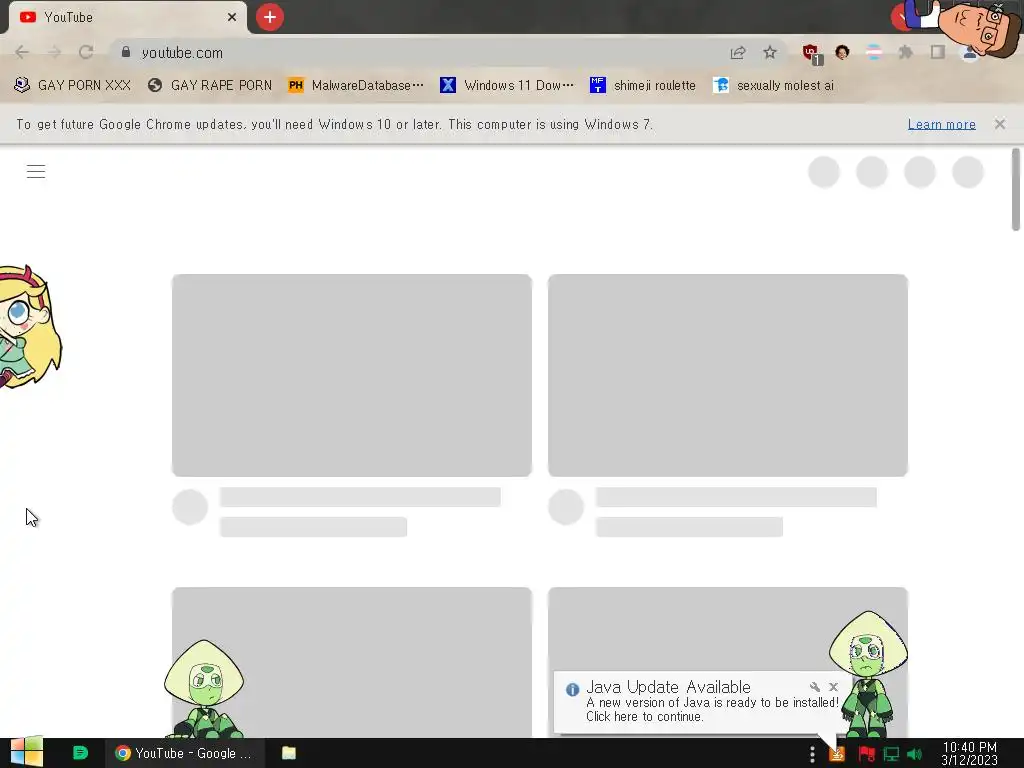Click the Learn more link
Viewport: 1024px width, 768px height.
pyautogui.click(x=942, y=124)
